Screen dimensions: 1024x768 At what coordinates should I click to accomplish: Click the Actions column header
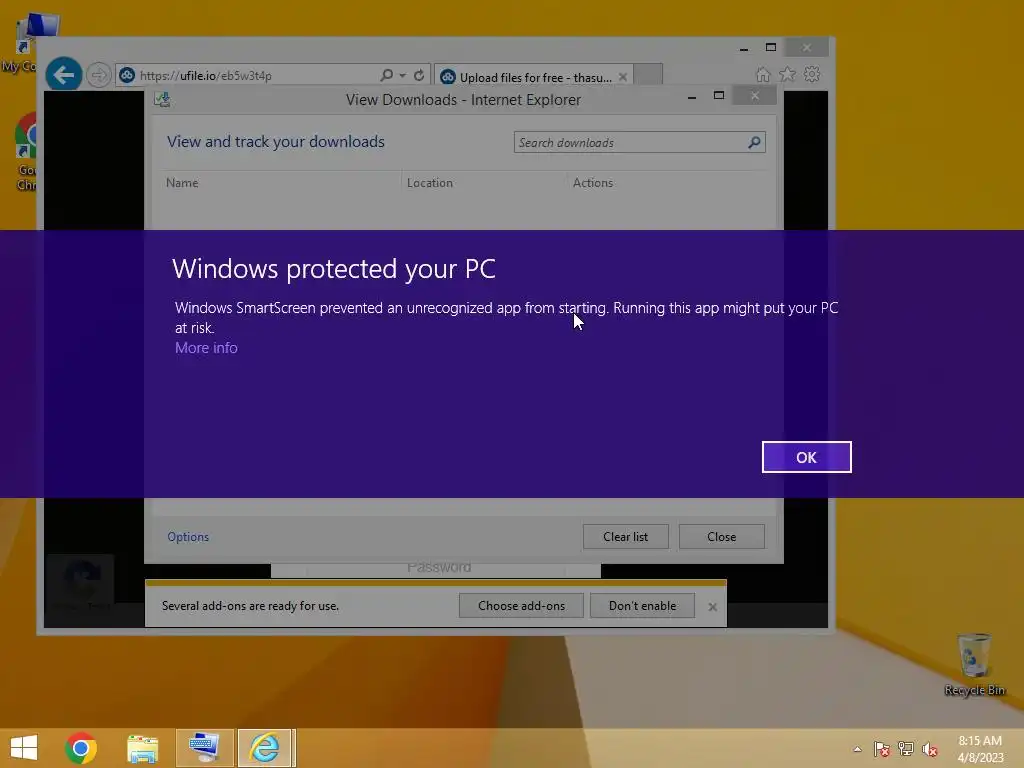click(593, 183)
